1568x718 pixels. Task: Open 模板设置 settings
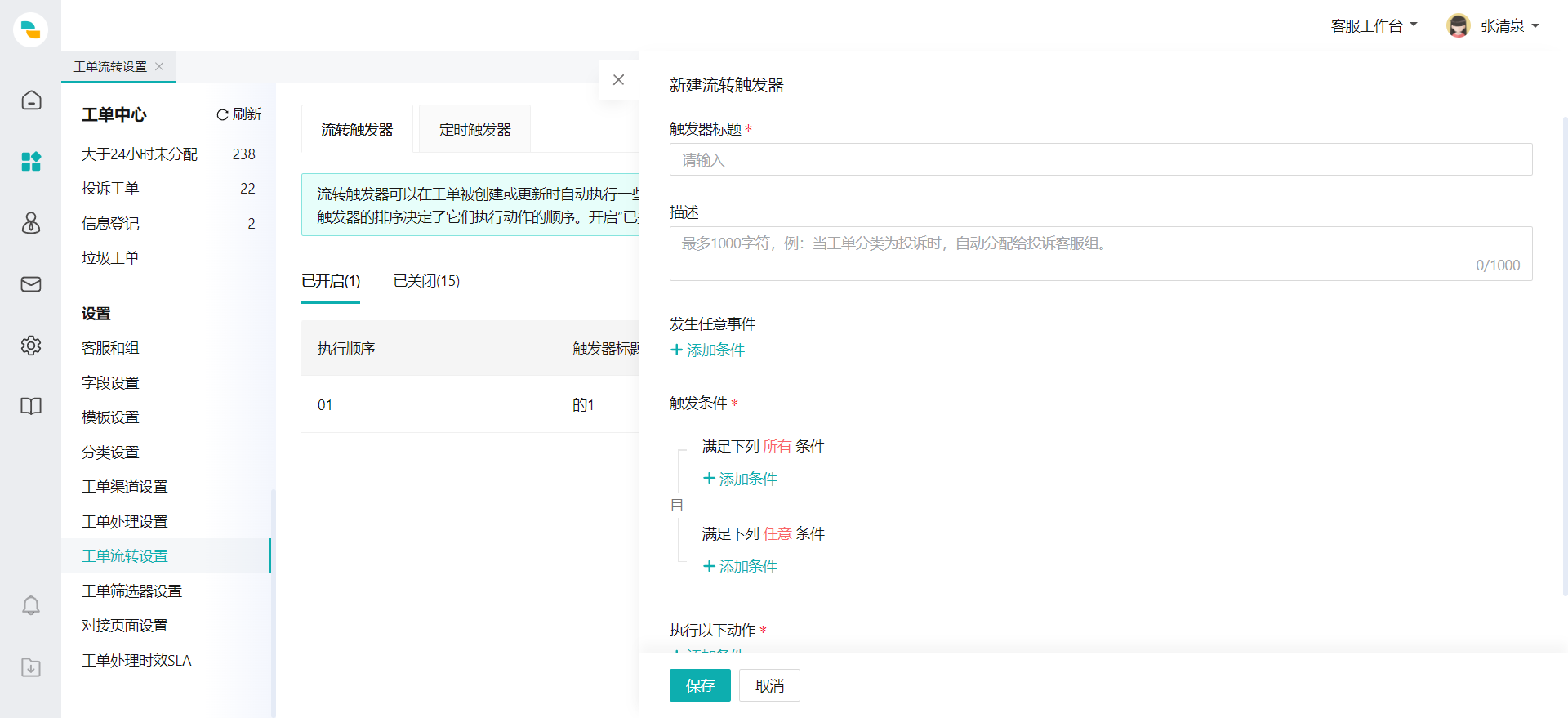110,417
